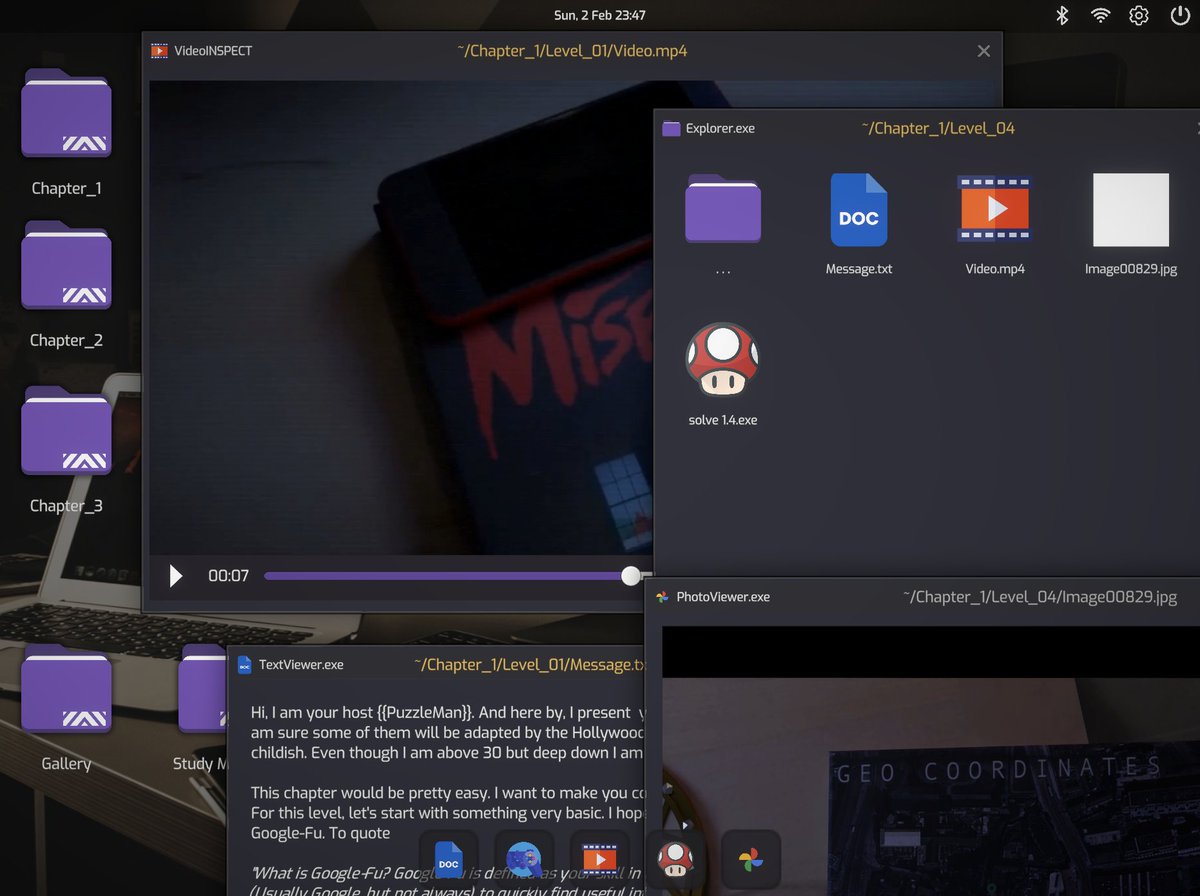Click the video progress slider handle
The image size is (1200, 896).
click(630, 576)
